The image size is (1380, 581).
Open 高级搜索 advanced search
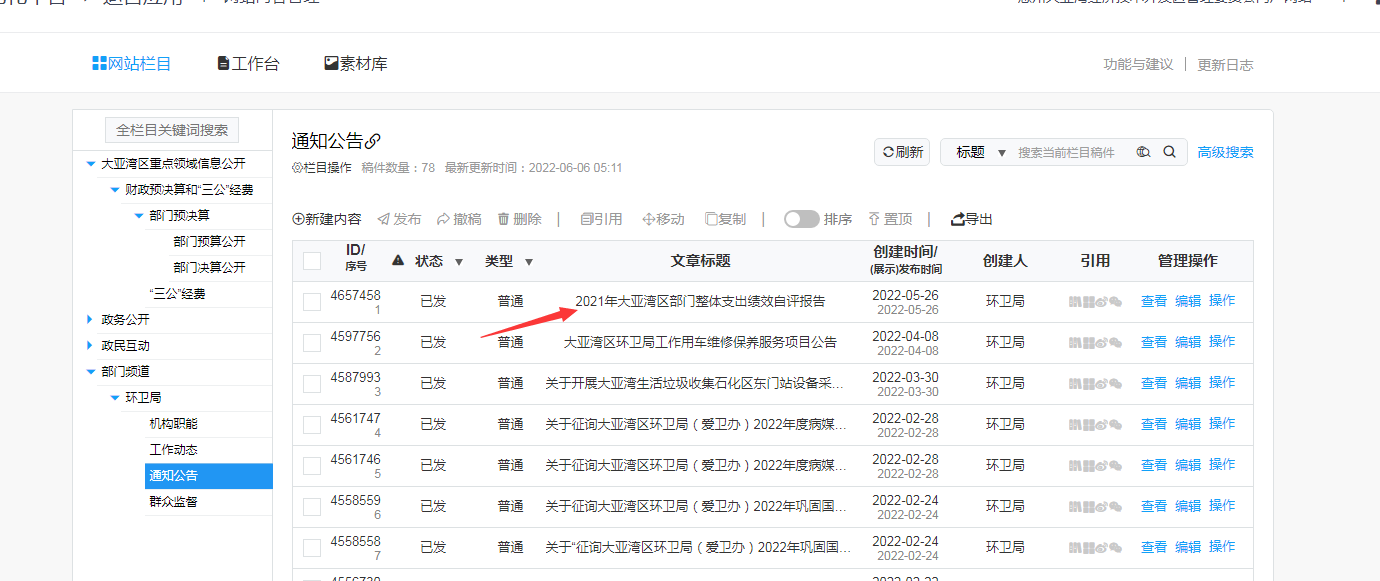tap(1225, 151)
